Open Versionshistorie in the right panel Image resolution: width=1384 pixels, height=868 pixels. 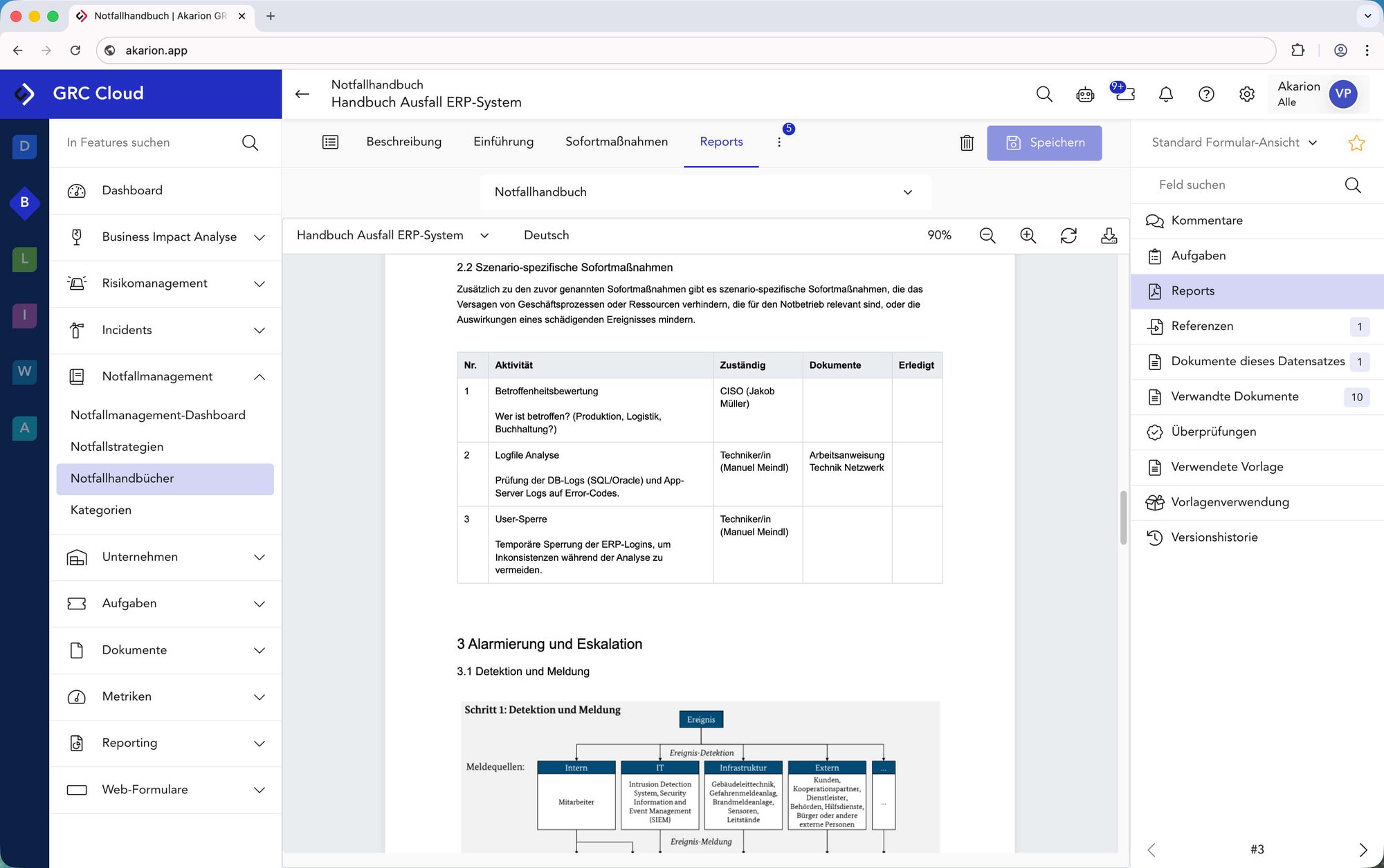point(1214,537)
